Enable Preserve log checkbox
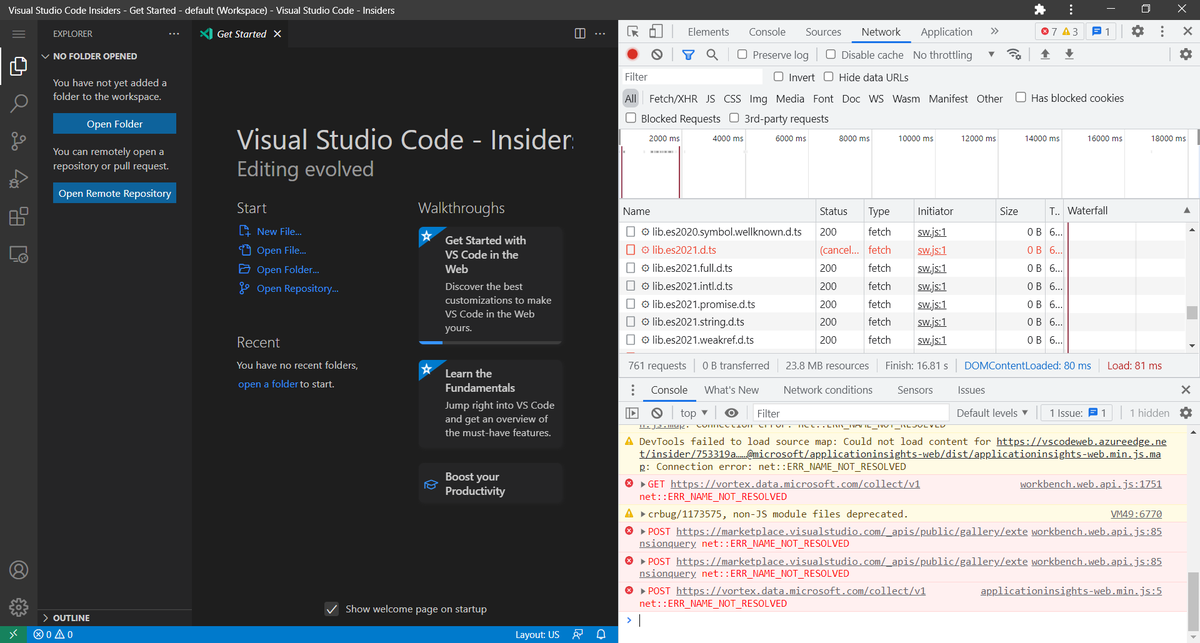The height and width of the screenshot is (643, 1200). pyautogui.click(x=743, y=55)
